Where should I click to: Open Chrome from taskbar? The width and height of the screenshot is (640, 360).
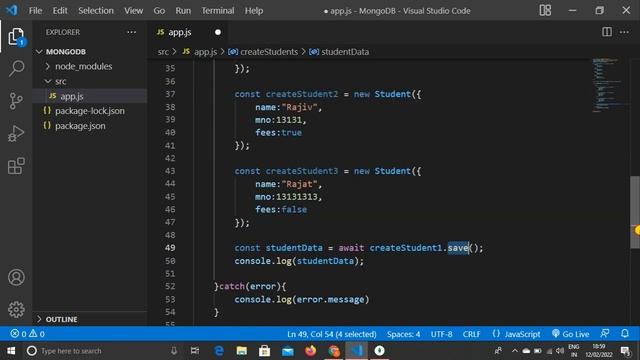coord(334,351)
